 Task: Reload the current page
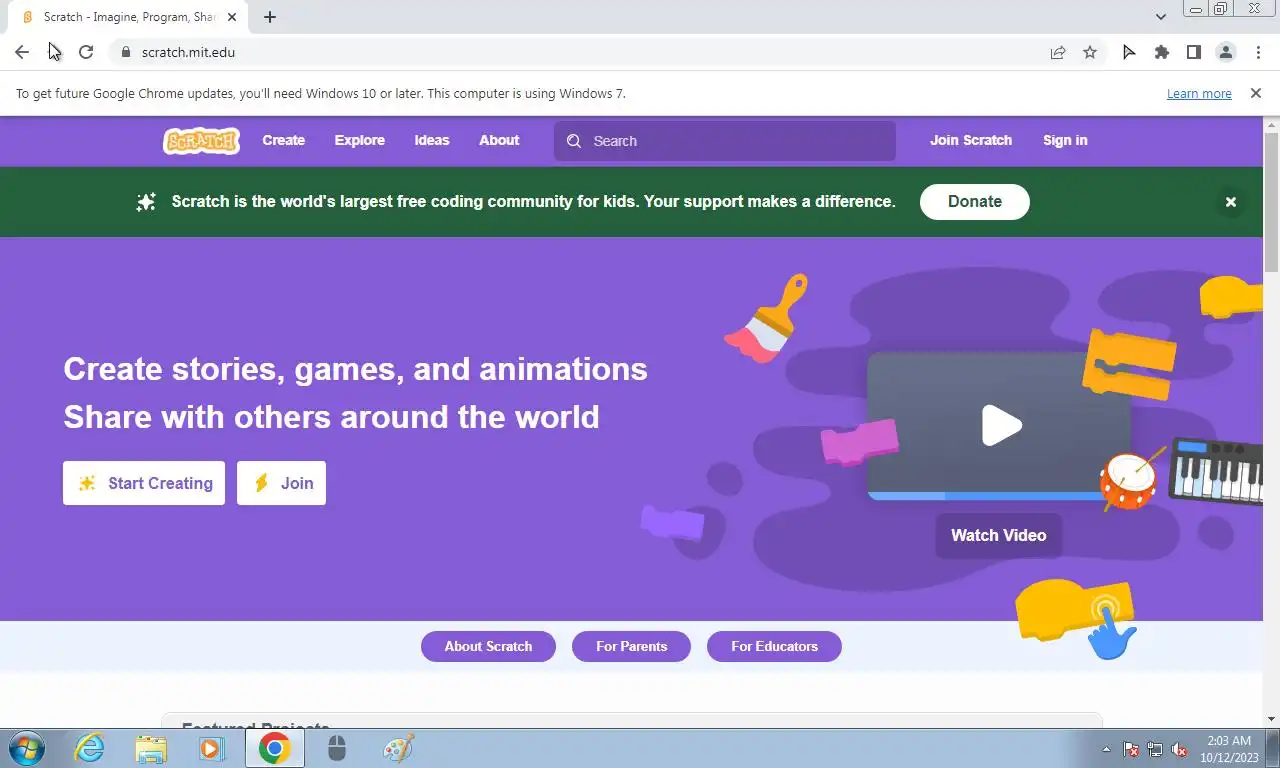click(86, 52)
